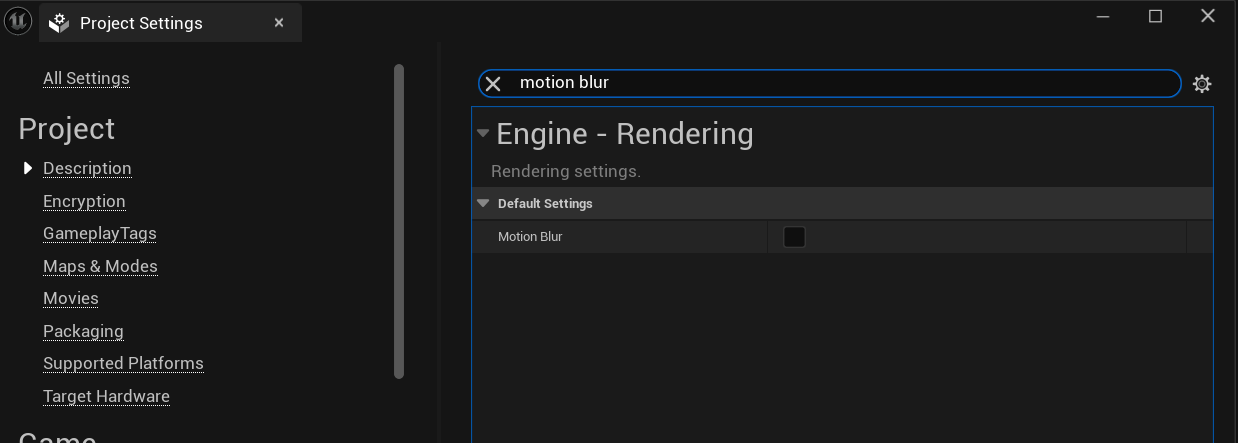Click the Engine - Rendering heading
This screenshot has width=1238, height=443.
click(x=625, y=134)
